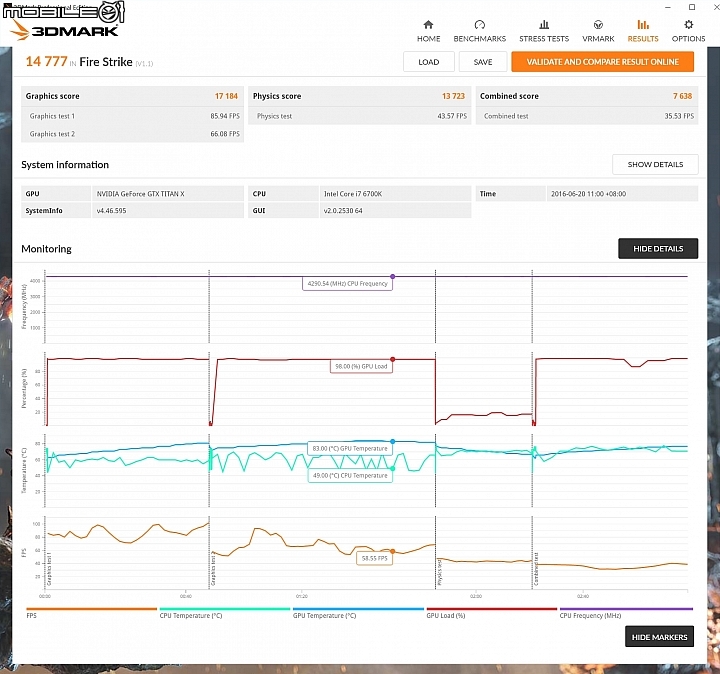The height and width of the screenshot is (674, 720).
Task: Click the VRMark circular icon
Action: coord(598,24)
